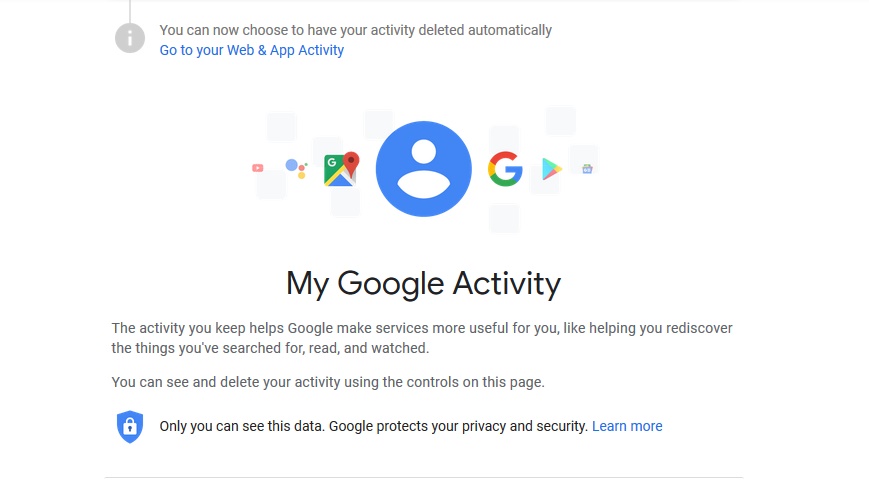The height and width of the screenshot is (493, 869).
Task: Click the small blue store basket icon
Action: [587, 169]
